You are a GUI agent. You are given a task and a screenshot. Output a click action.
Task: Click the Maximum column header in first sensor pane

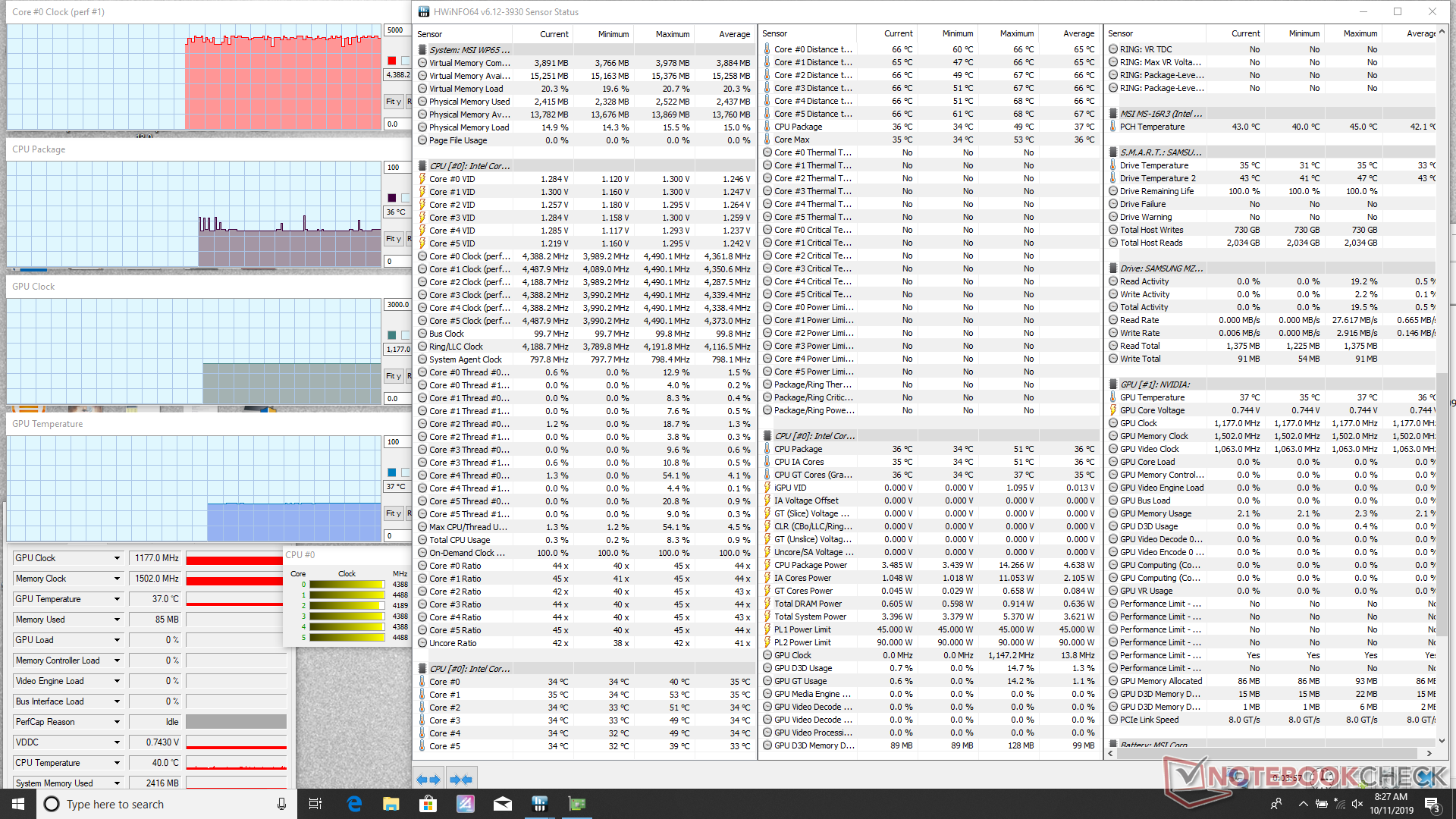664,34
